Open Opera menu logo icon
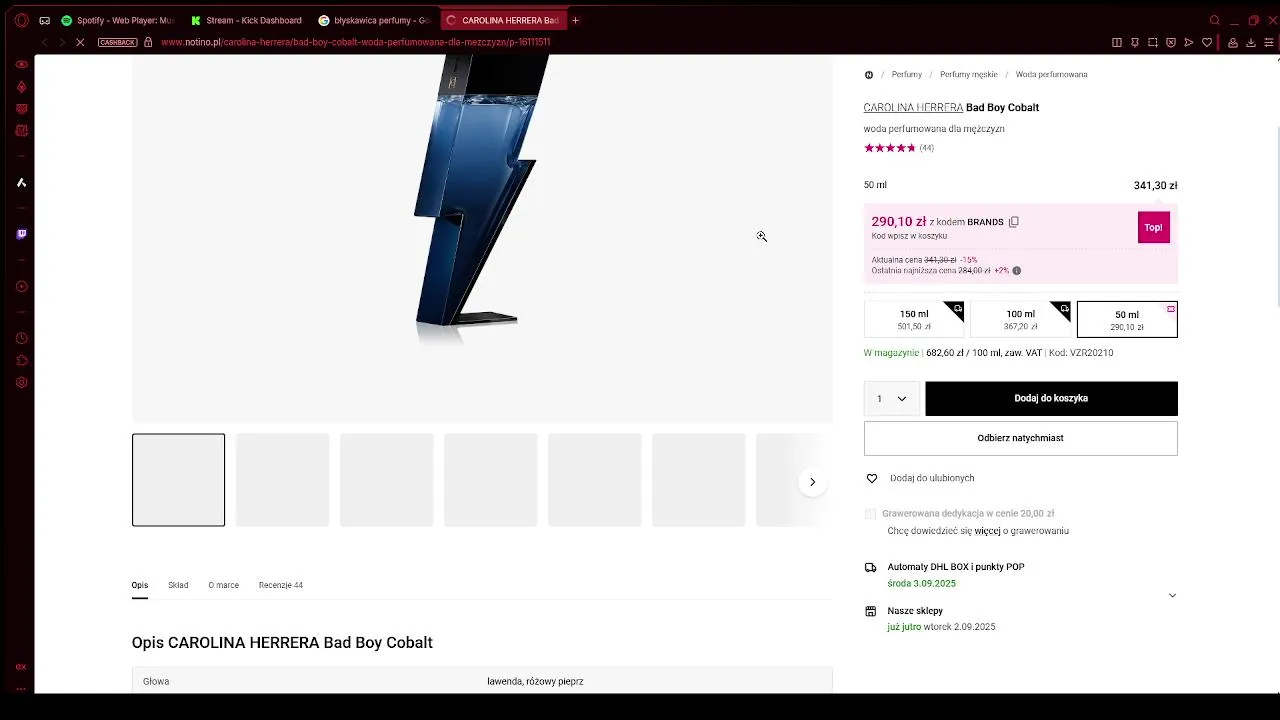 (21, 20)
